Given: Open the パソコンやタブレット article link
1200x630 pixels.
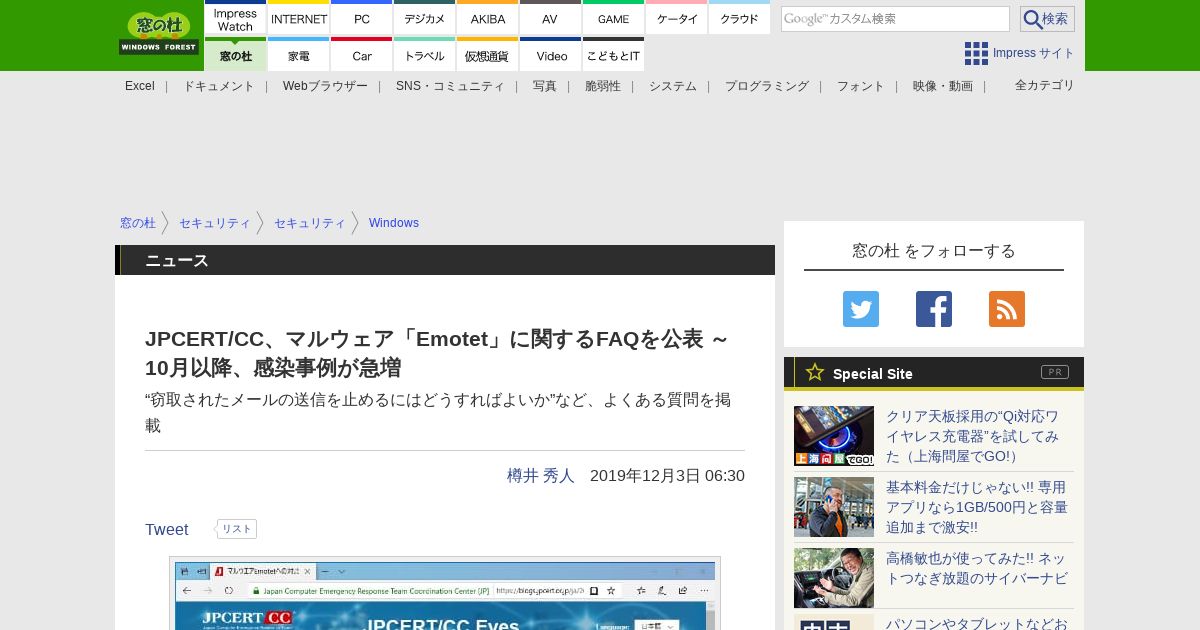Looking at the screenshot, I should (x=977, y=624).
